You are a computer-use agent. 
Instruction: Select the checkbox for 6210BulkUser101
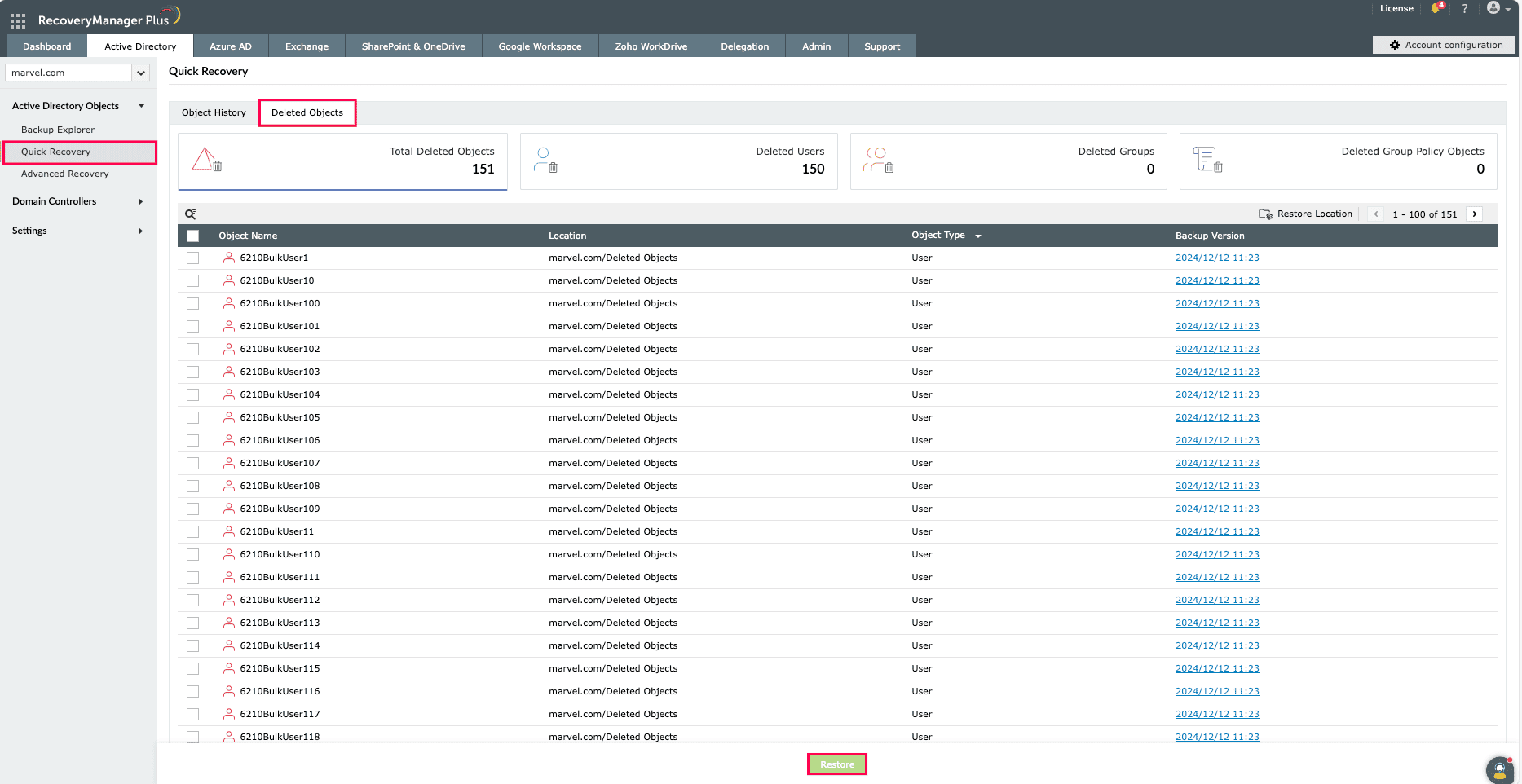pyautogui.click(x=192, y=326)
